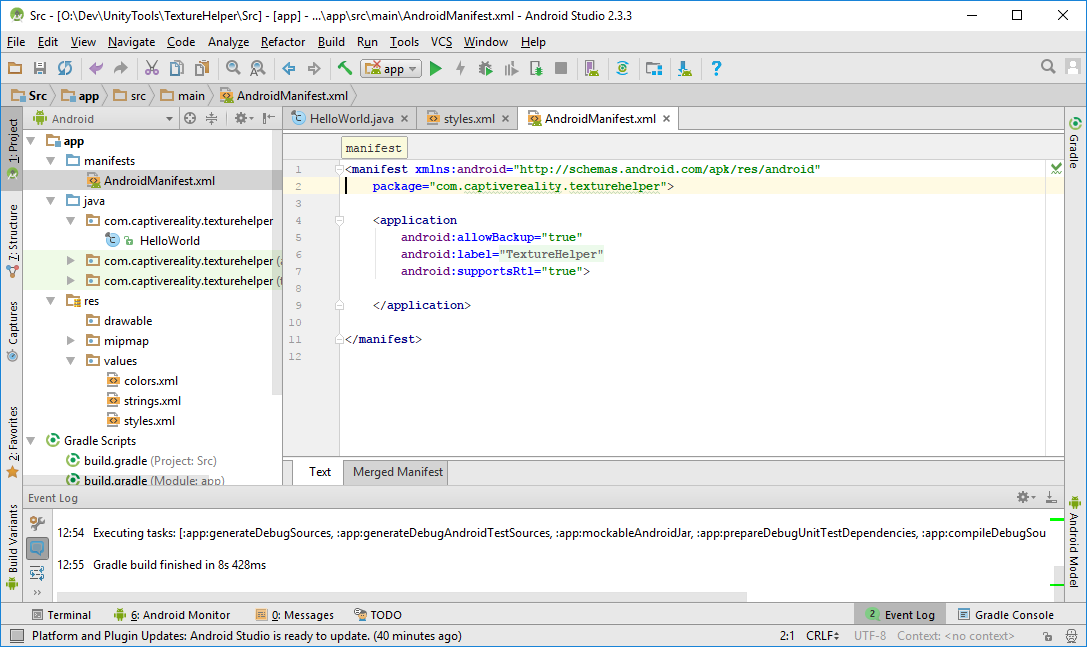
Task: Open the Project Structure icon
Action: pos(654,68)
